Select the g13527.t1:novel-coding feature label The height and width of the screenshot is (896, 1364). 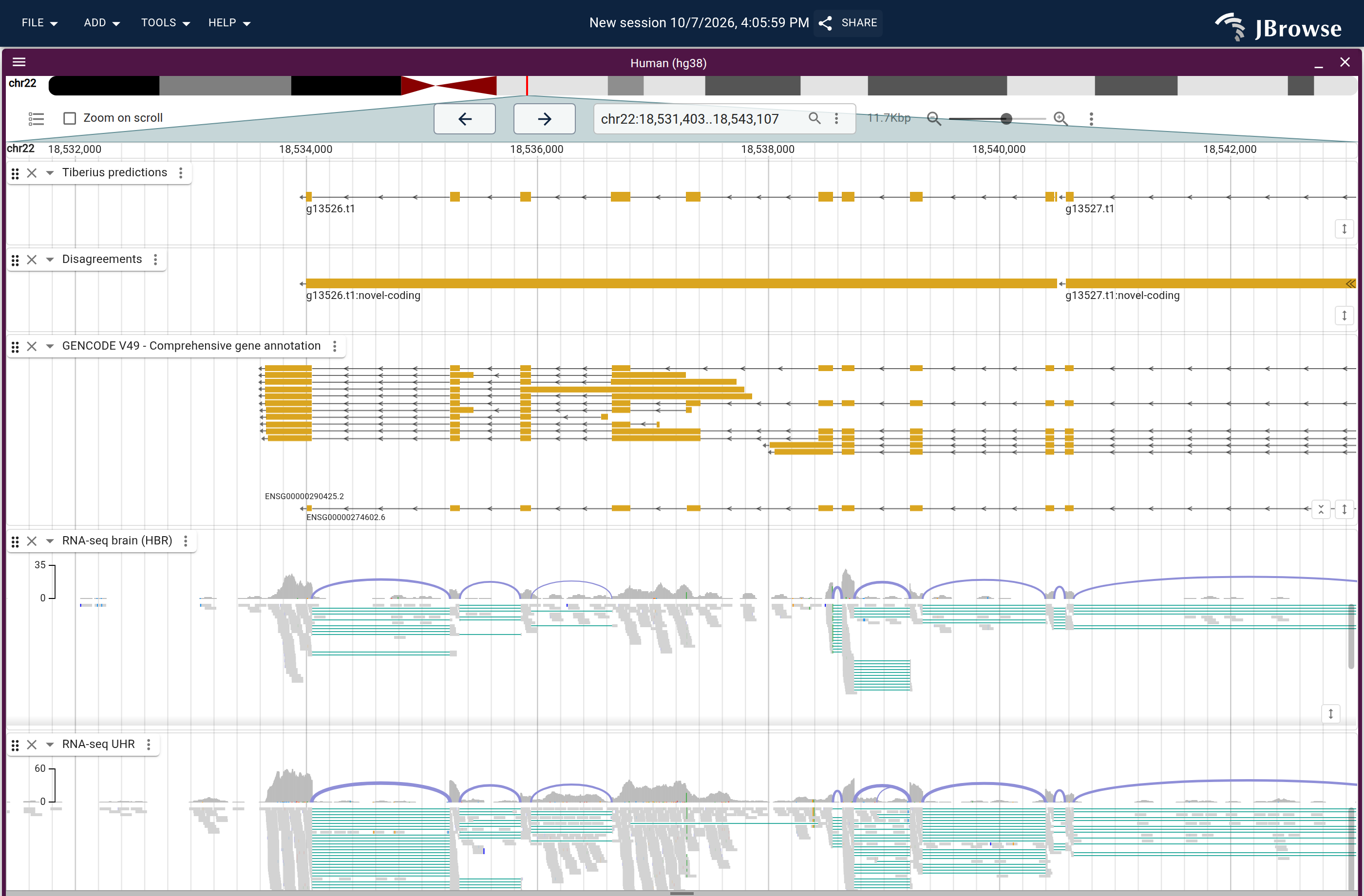coord(1122,295)
